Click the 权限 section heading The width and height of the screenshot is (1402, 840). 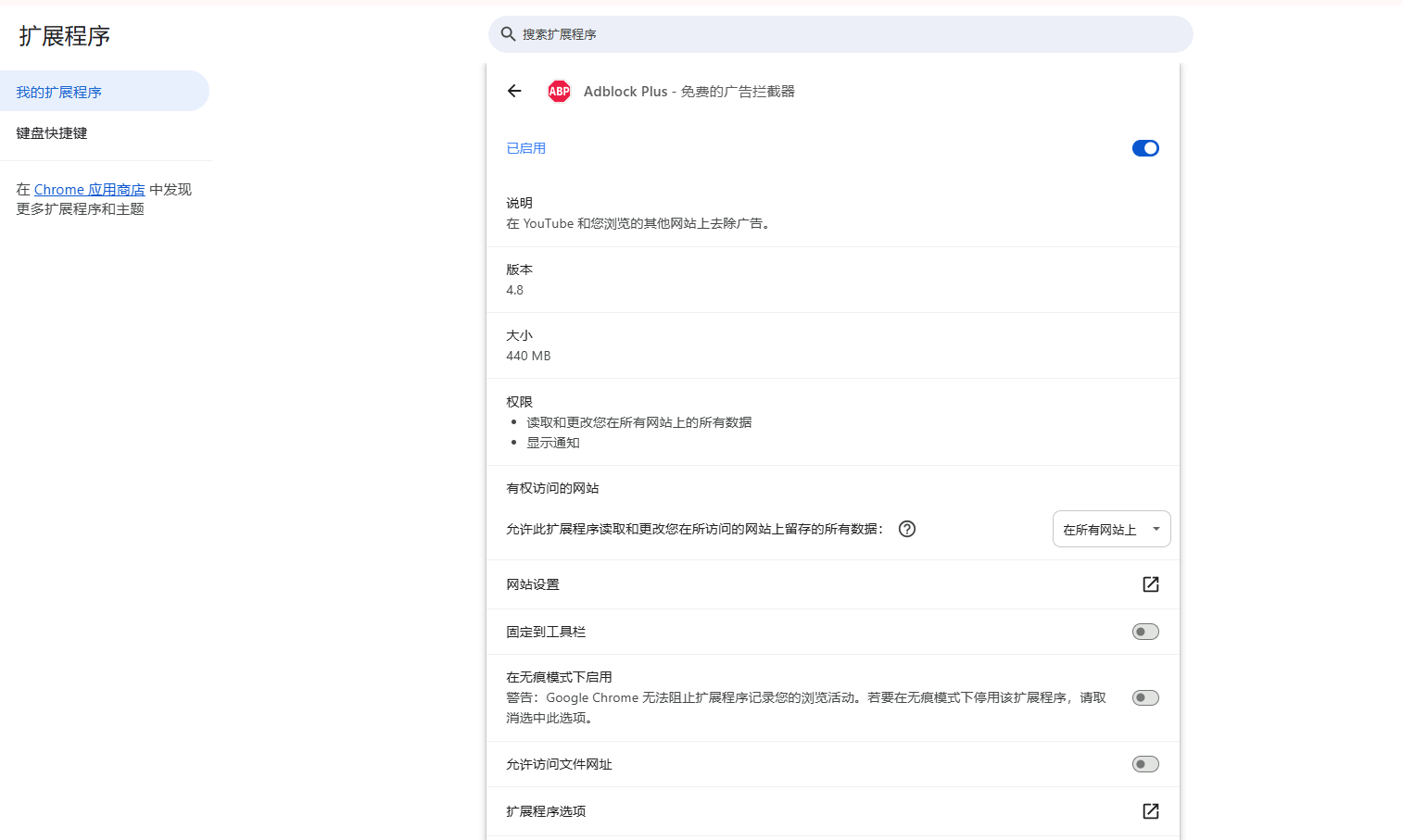point(519,402)
